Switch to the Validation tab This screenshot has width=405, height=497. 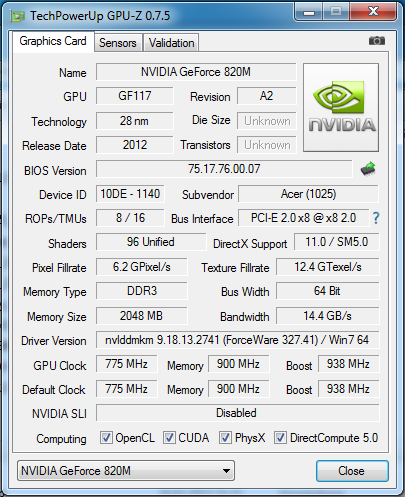click(171, 43)
